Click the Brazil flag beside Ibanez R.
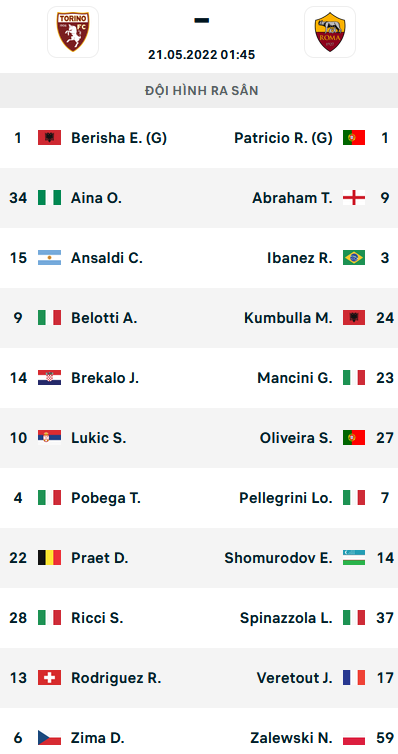 coord(354,258)
